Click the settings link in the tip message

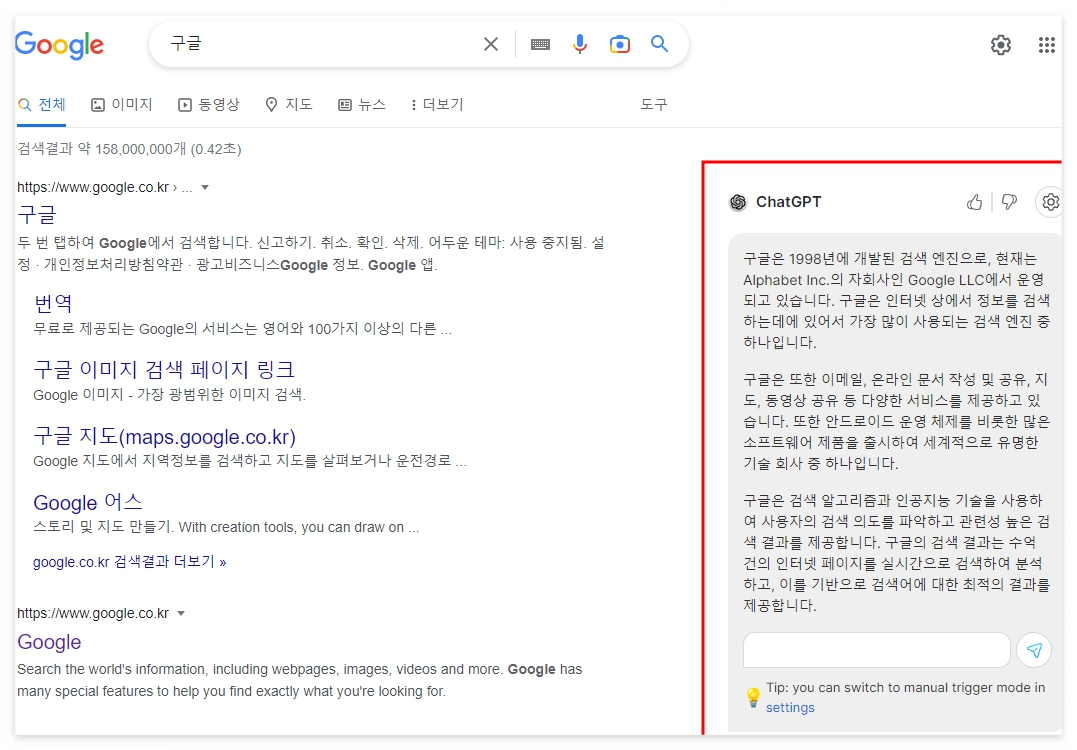tap(790, 707)
